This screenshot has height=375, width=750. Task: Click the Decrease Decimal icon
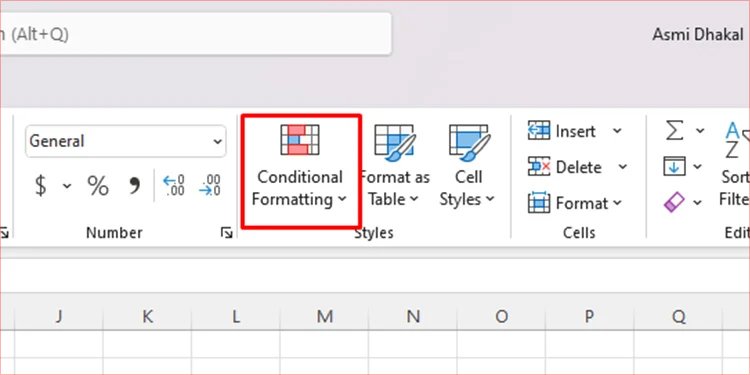coord(210,186)
